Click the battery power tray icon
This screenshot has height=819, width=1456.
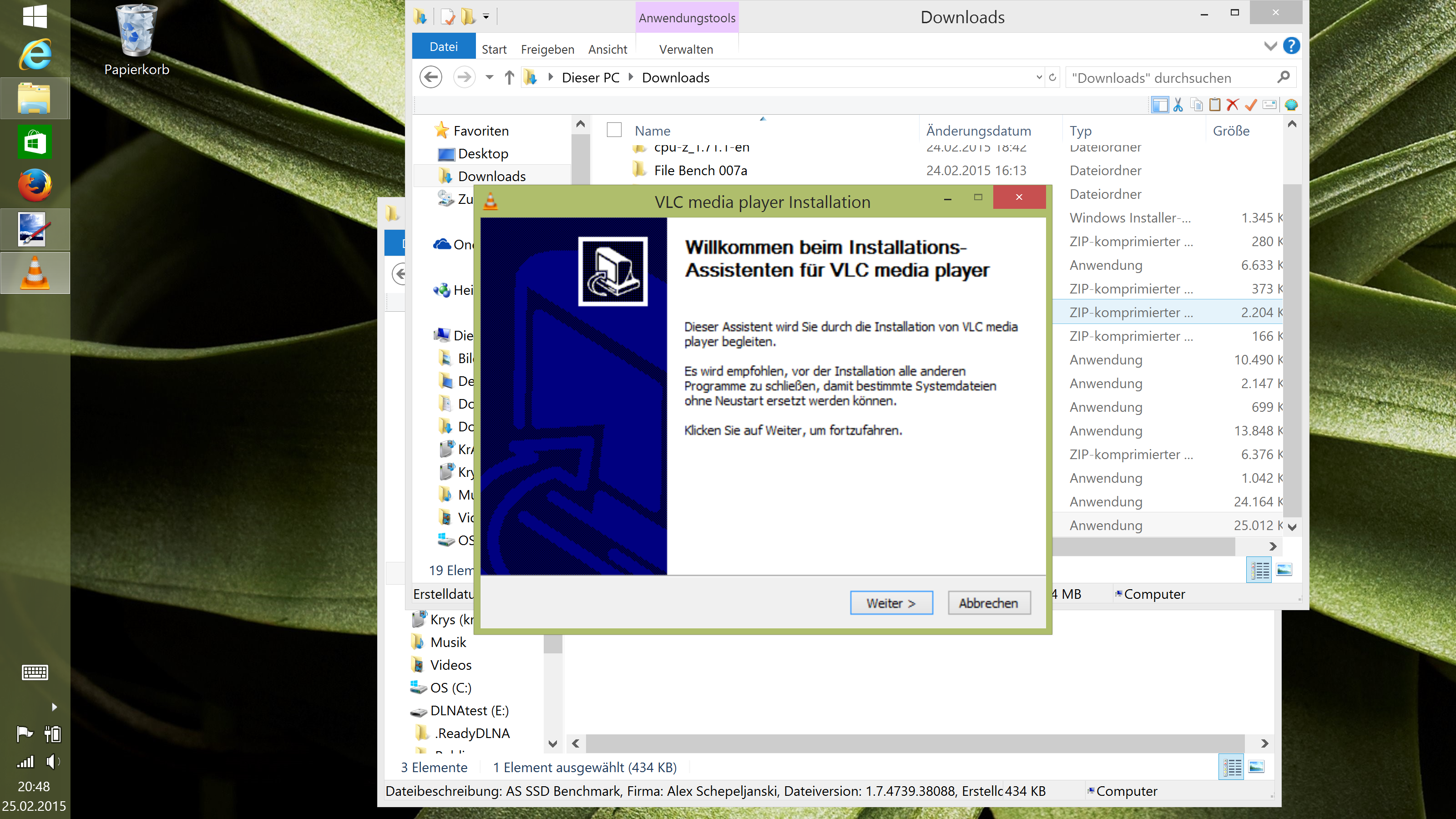(x=53, y=733)
